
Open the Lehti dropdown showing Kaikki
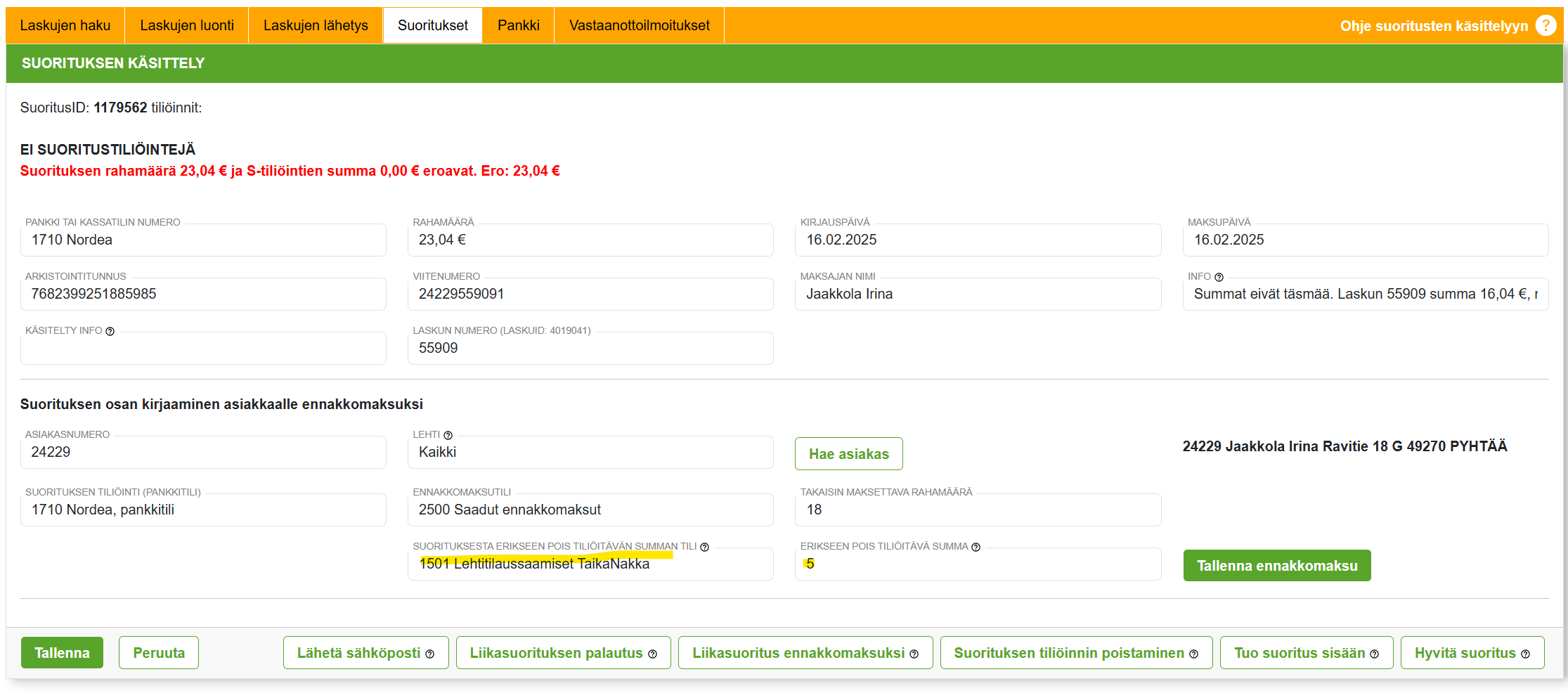(x=590, y=452)
